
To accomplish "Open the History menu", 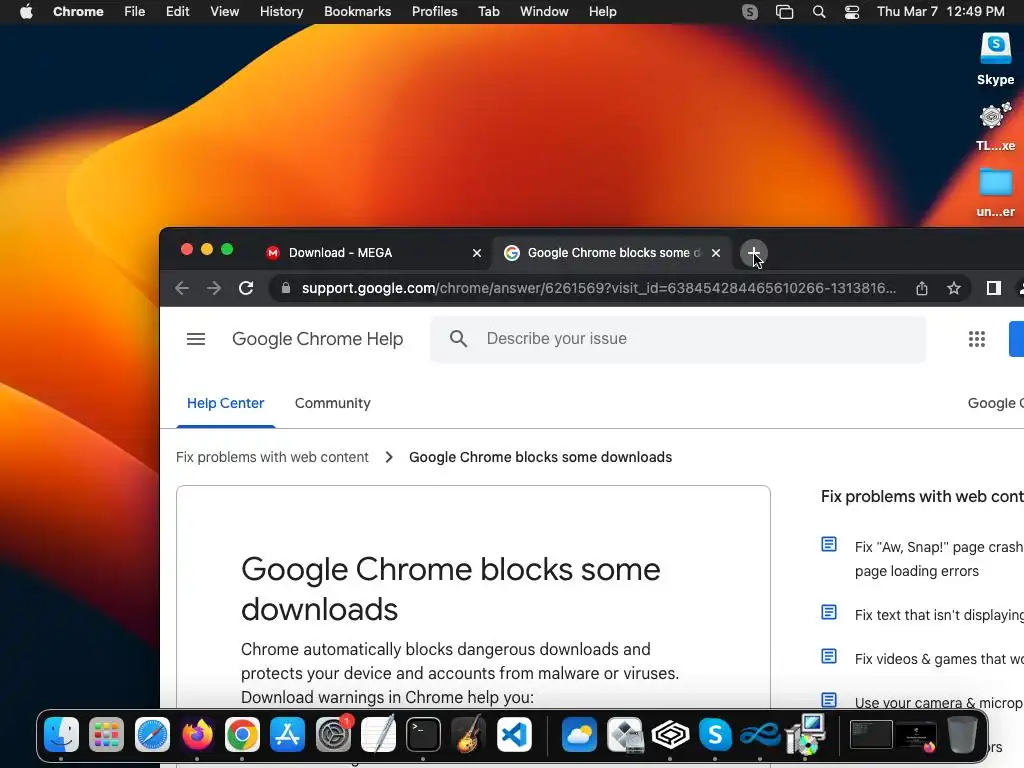I will pyautogui.click(x=281, y=12).
